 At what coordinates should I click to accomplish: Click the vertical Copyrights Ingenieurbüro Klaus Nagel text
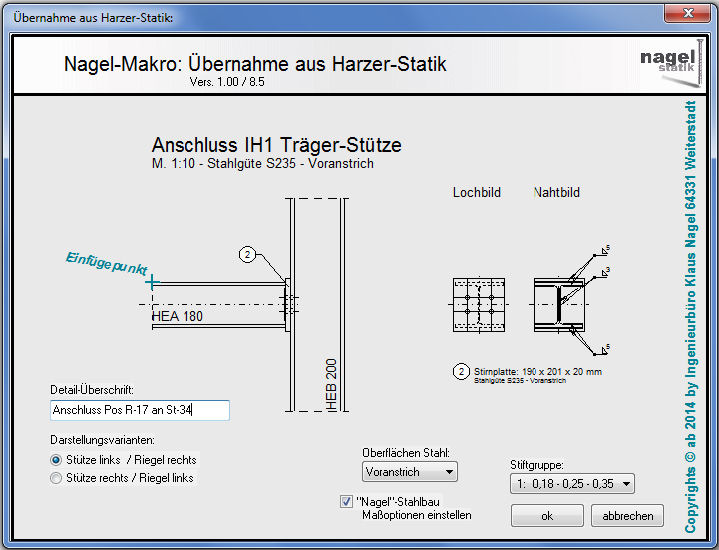689,316
